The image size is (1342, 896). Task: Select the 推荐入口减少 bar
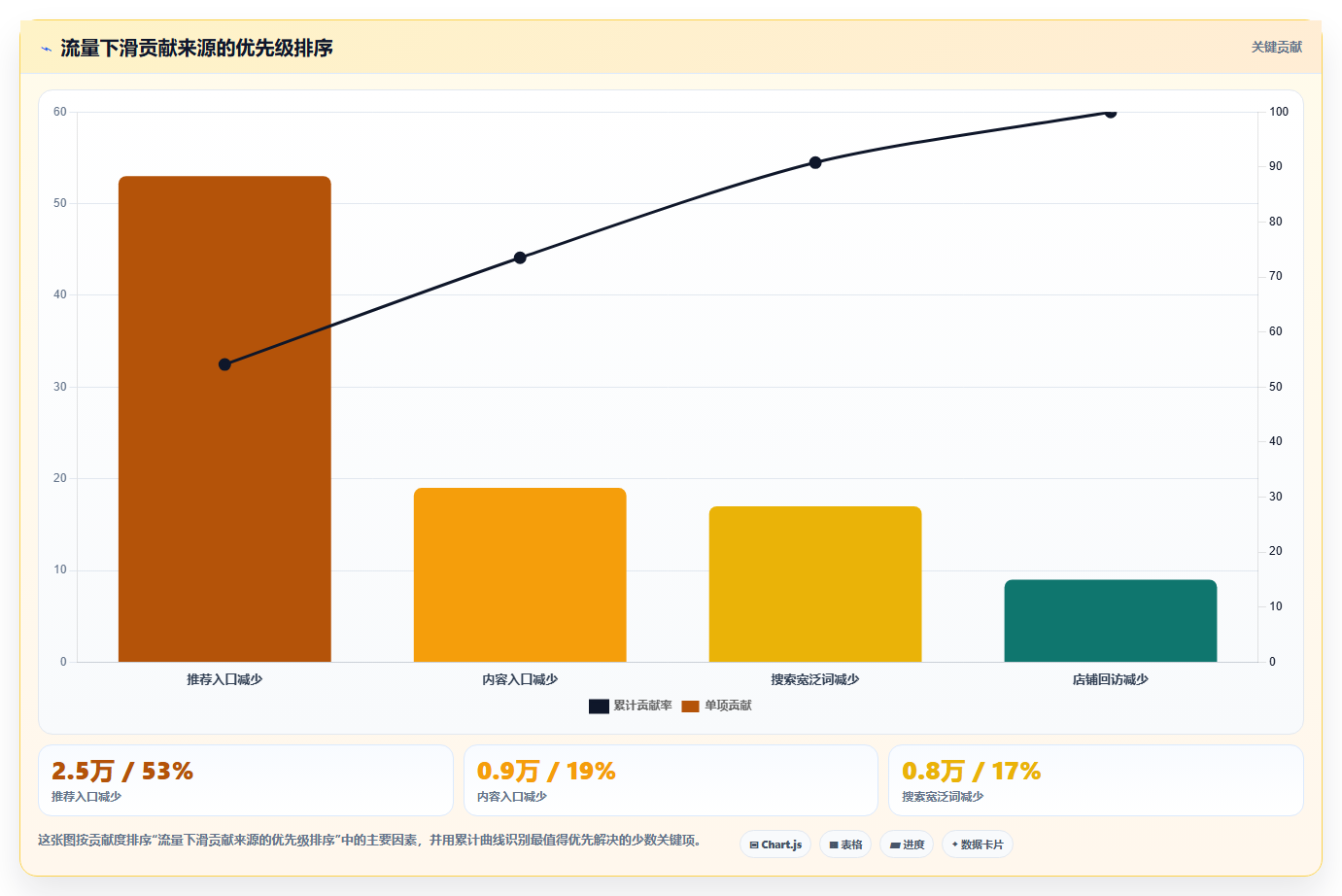tap(224, 419)
